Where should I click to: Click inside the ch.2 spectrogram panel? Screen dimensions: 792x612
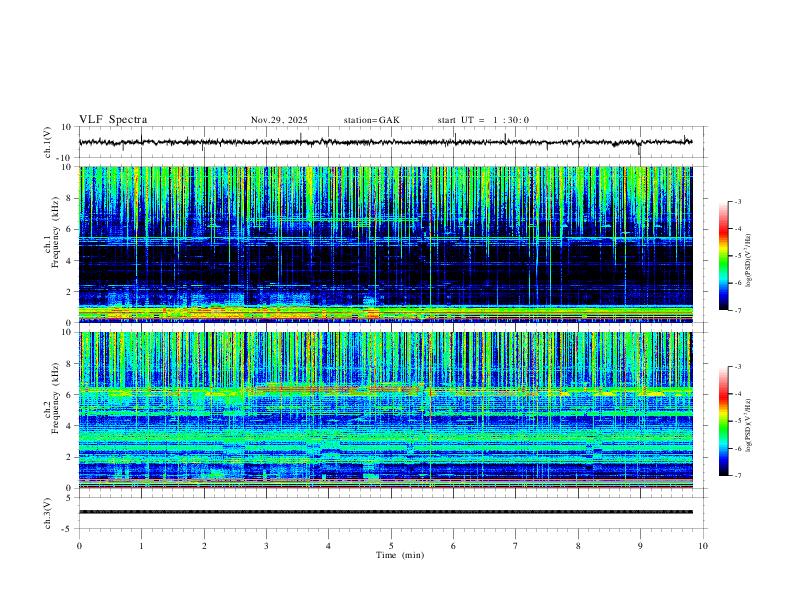[386, 410]
